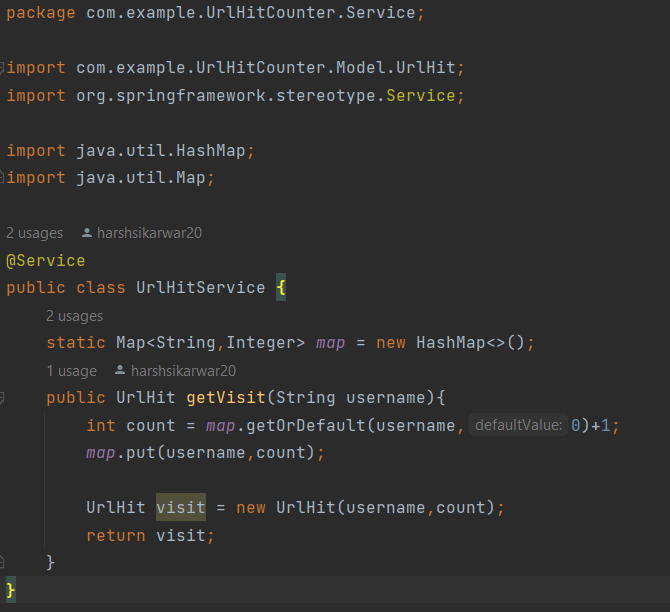Viewport: 670px width, 612px height.
Task: Click String username parameter in getVisit
Action: [351, 398]
